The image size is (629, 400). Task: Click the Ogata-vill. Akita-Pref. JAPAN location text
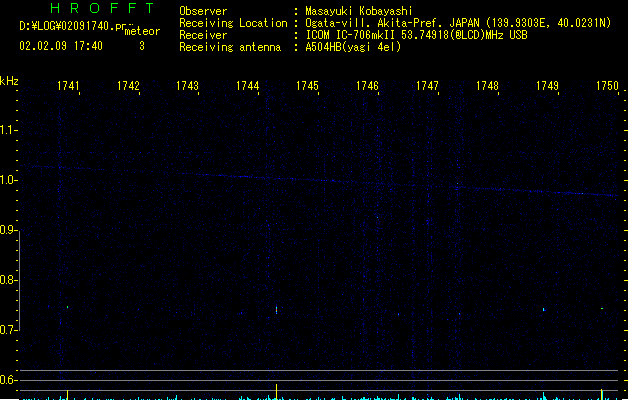458,23
